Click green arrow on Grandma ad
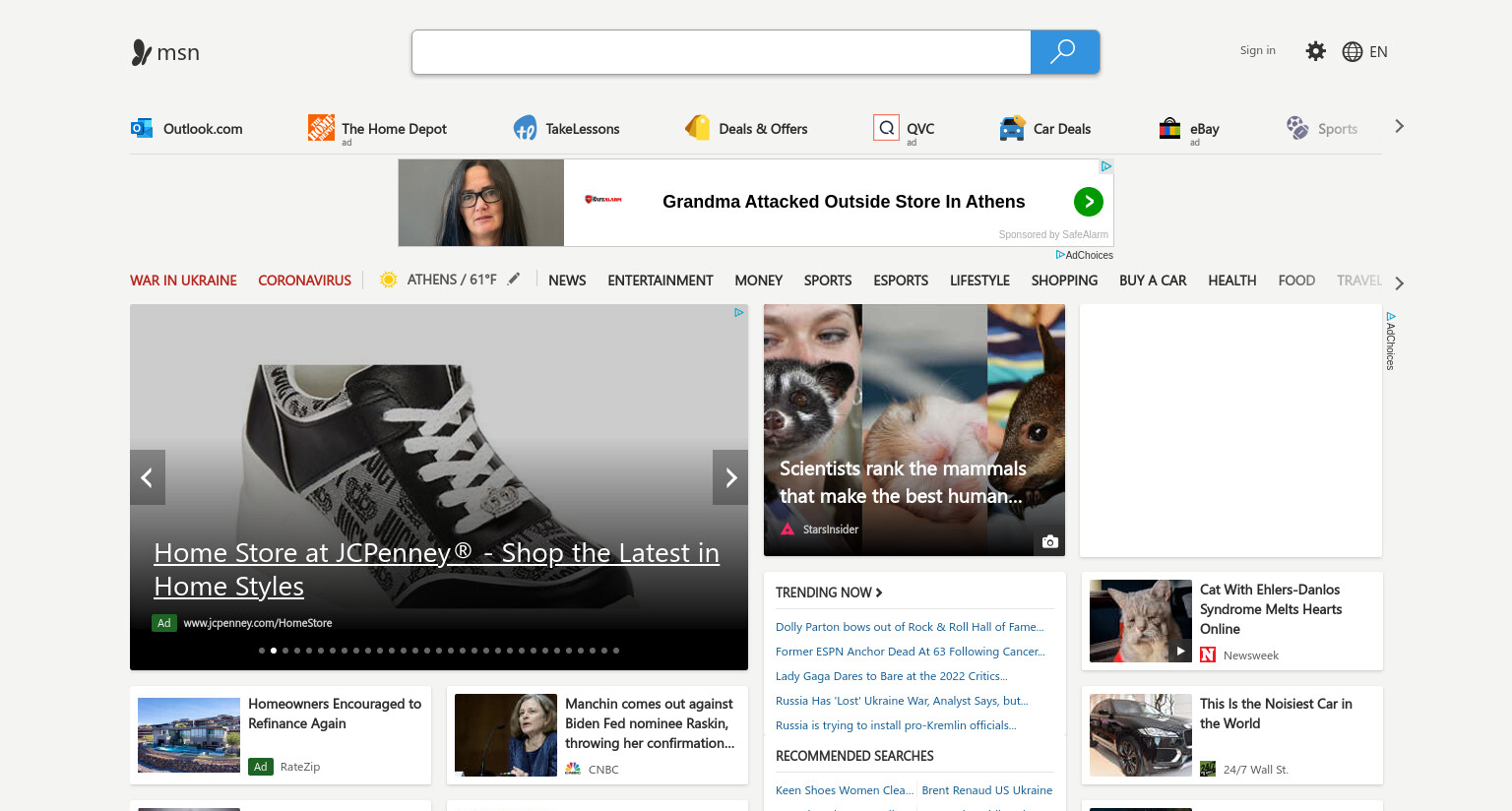This screenshot has width=1512, height=811. pos(1088,202)
